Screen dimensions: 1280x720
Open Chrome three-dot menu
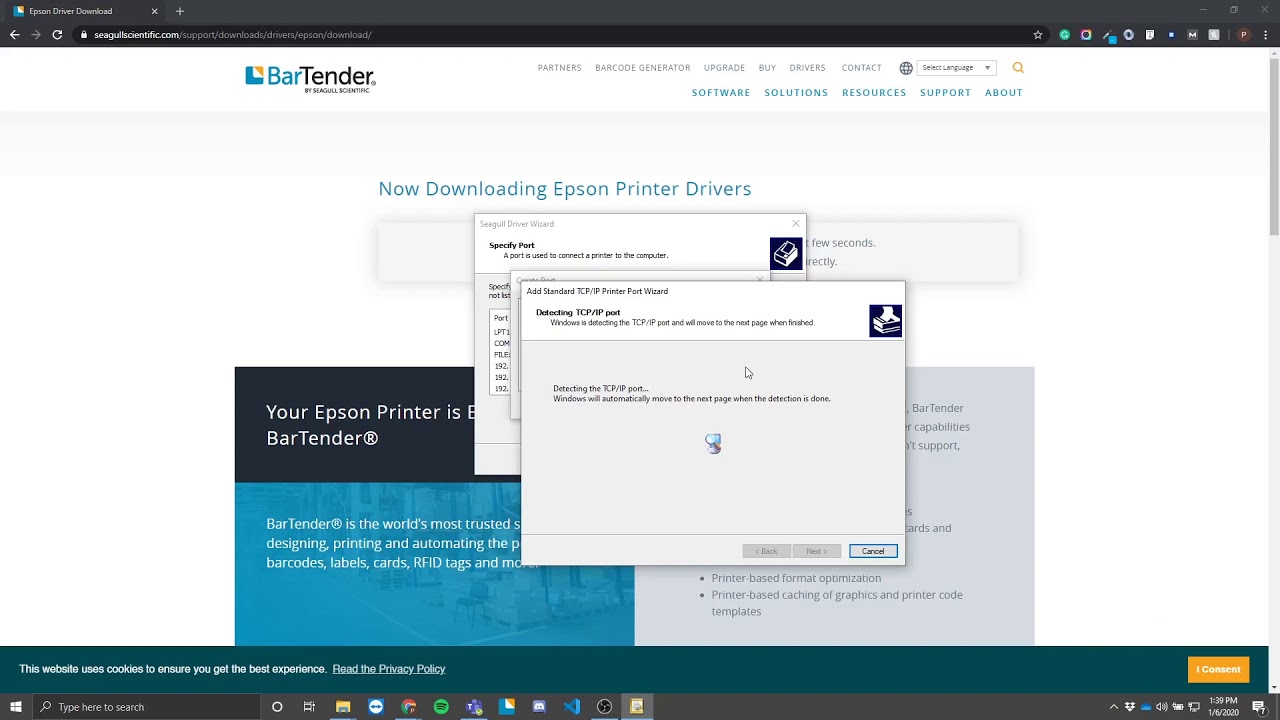click(x=1265, y=35)
